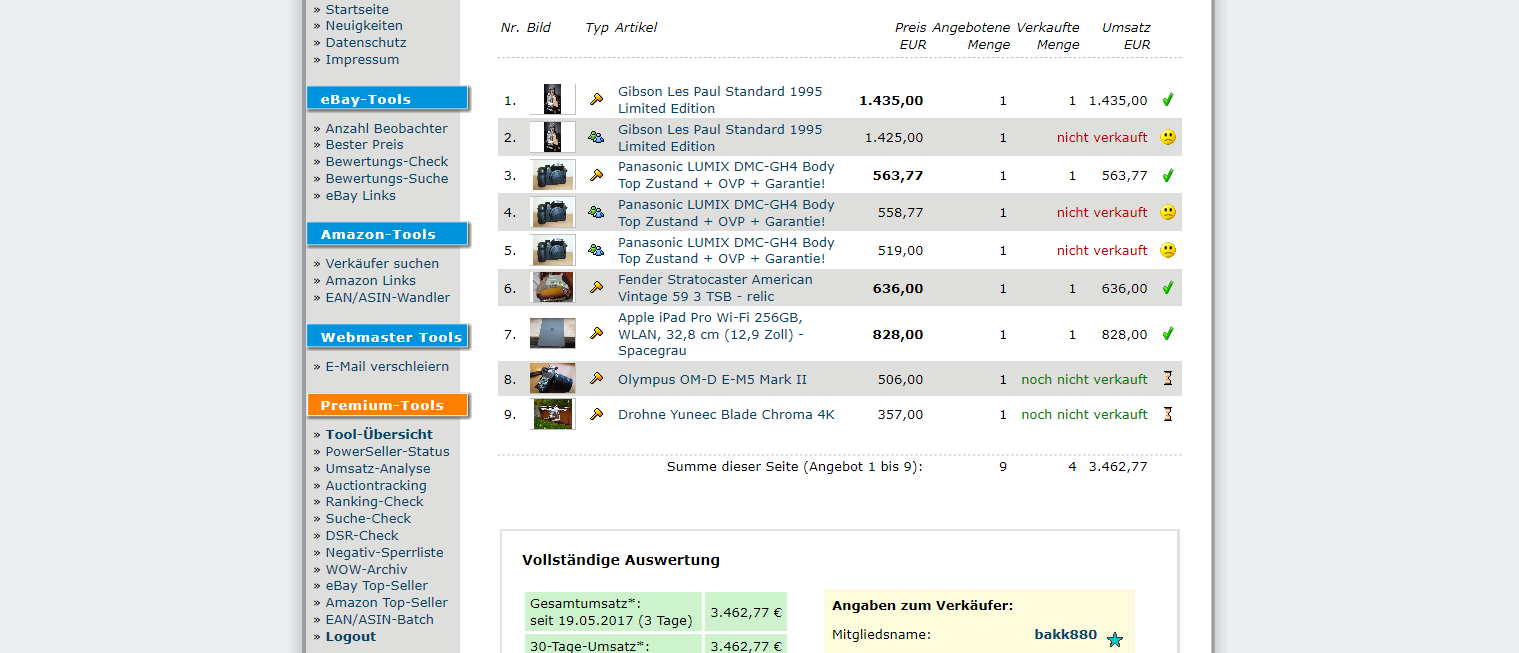This screenshot has width=1519, height=653.
Task: Click the hammer icon beside Drohne Yuneec Blade
Action: click(x=597, y=414)
